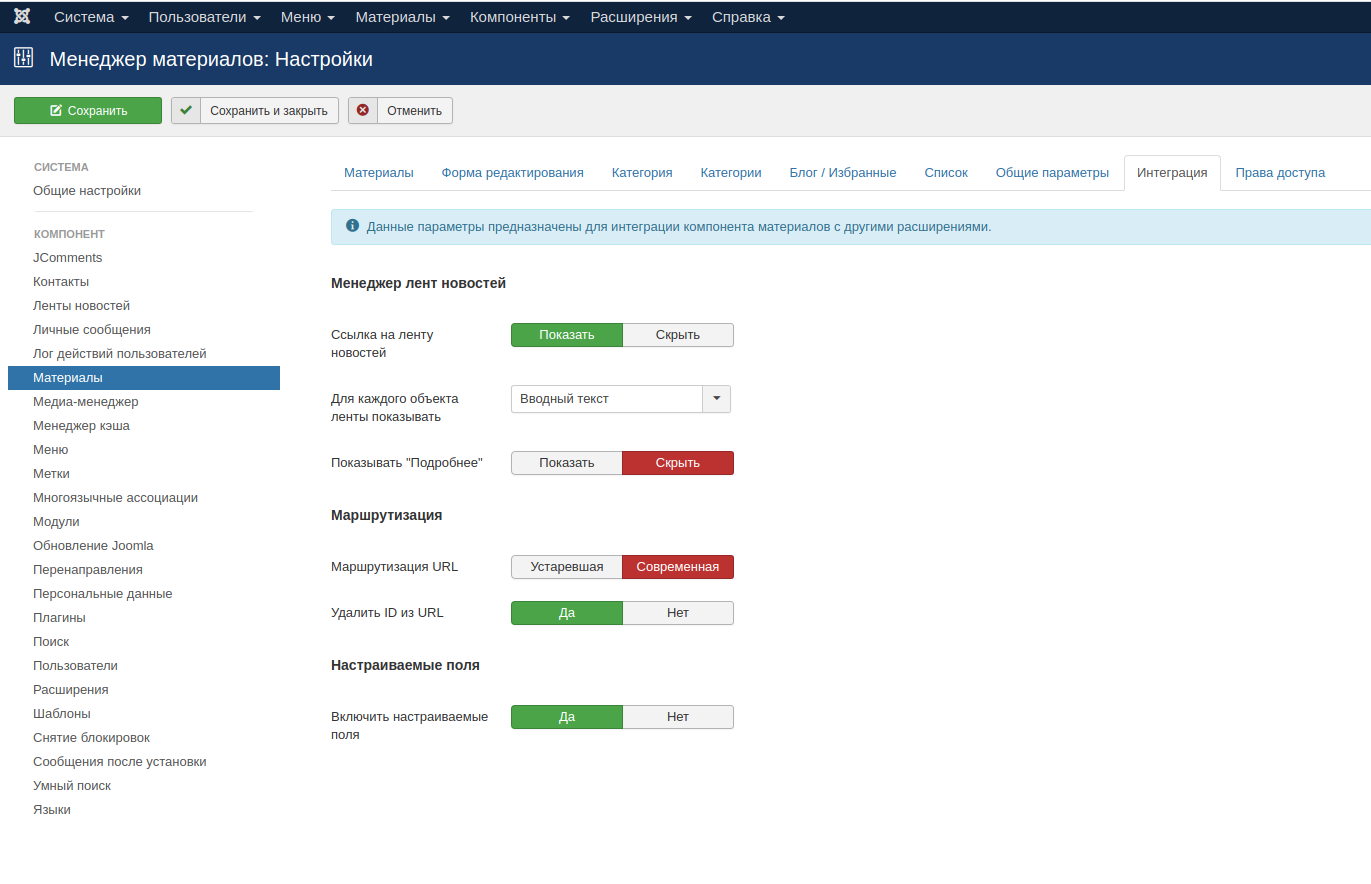Viewport: 1371px width, 884px height.
Task: Click the Joomla logo icon
Action: 22,17
